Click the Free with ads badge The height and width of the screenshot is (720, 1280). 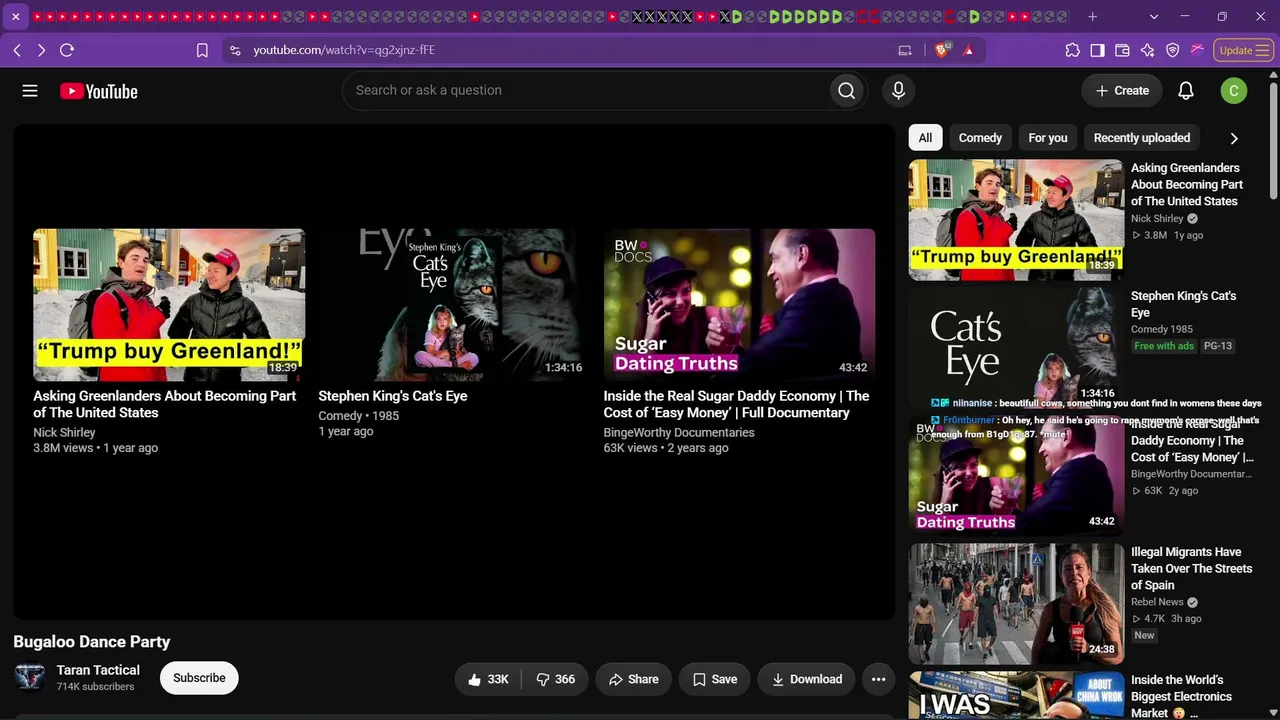pos(1164,346)
